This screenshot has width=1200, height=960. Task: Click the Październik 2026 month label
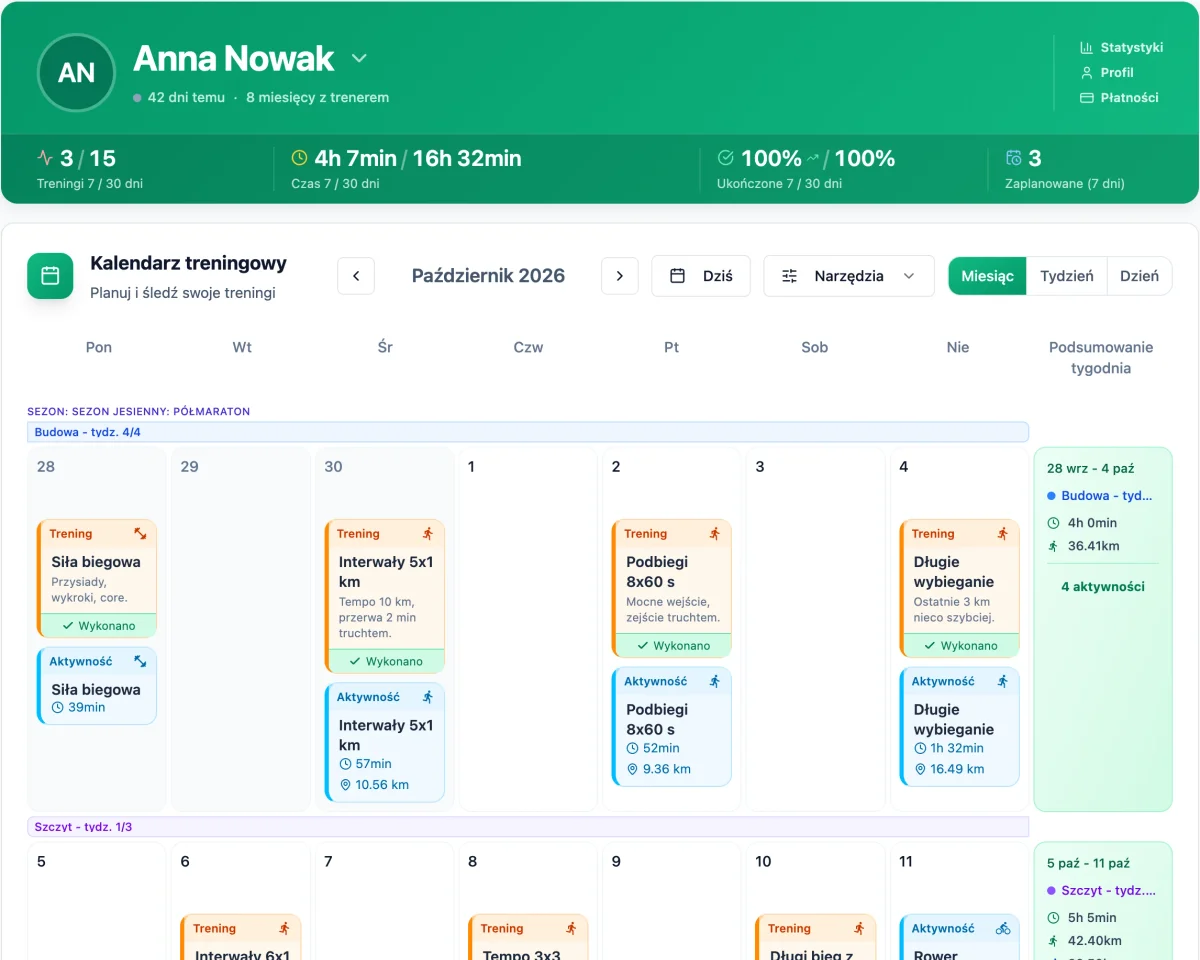pyautogui.click(x=488, y=276)
